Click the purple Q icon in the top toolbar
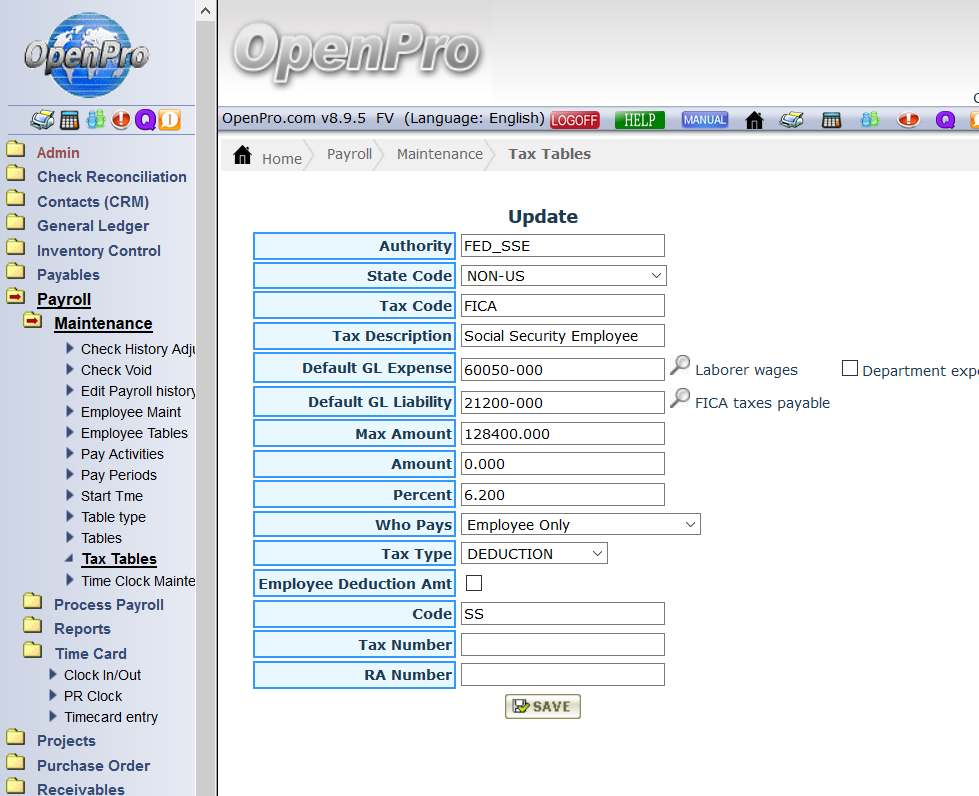The width and height of the screenshot is (979, 796). [x=945, y=120]
